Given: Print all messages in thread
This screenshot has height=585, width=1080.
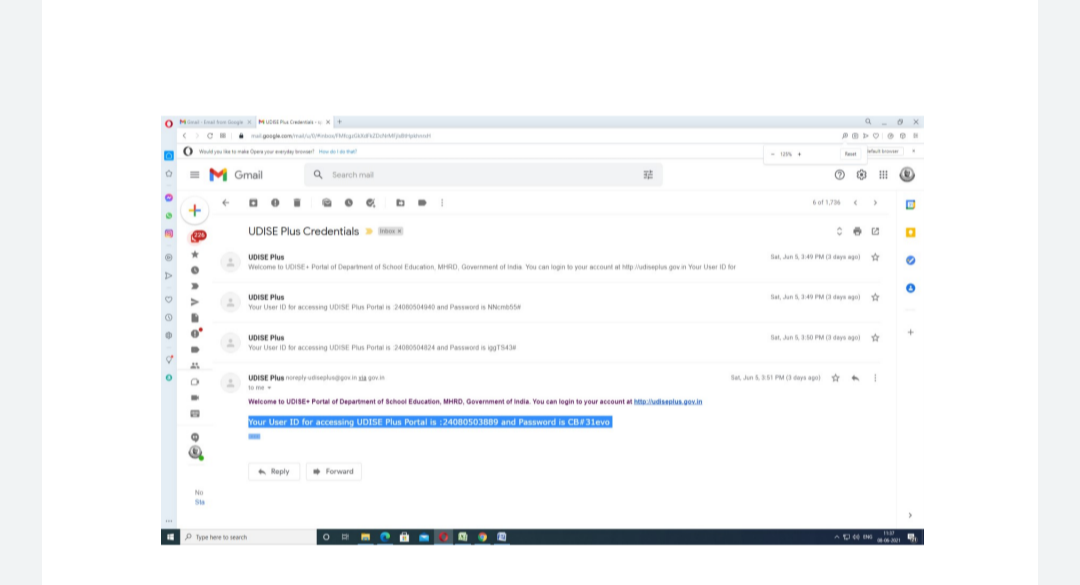Looking at the screenshot, I should tap(857, 232).
